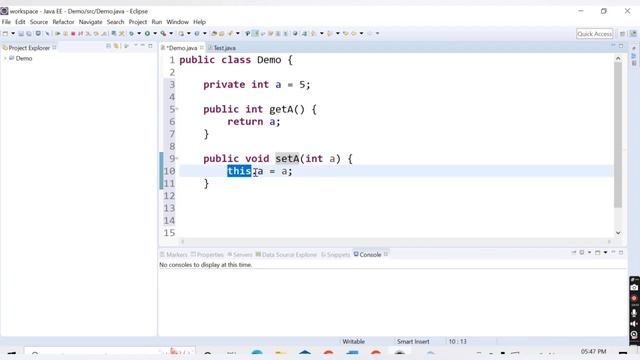Click the 'Smart Insert' status bar entry
This screenshot has width=640, height=360.
pos(413,342)
